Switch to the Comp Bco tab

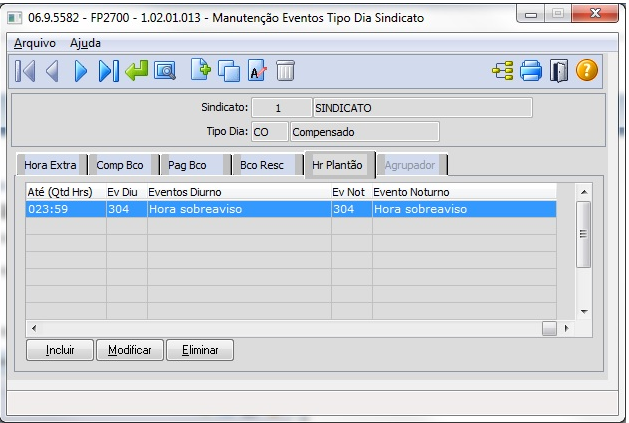click(123, 165)
